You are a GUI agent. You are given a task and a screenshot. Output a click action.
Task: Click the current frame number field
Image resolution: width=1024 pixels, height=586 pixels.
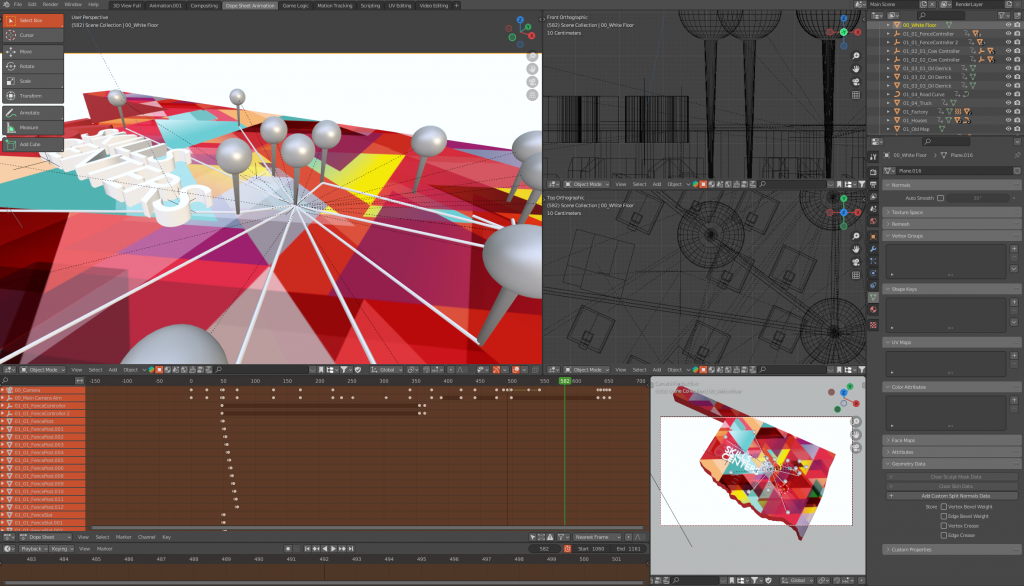(545, 549)
